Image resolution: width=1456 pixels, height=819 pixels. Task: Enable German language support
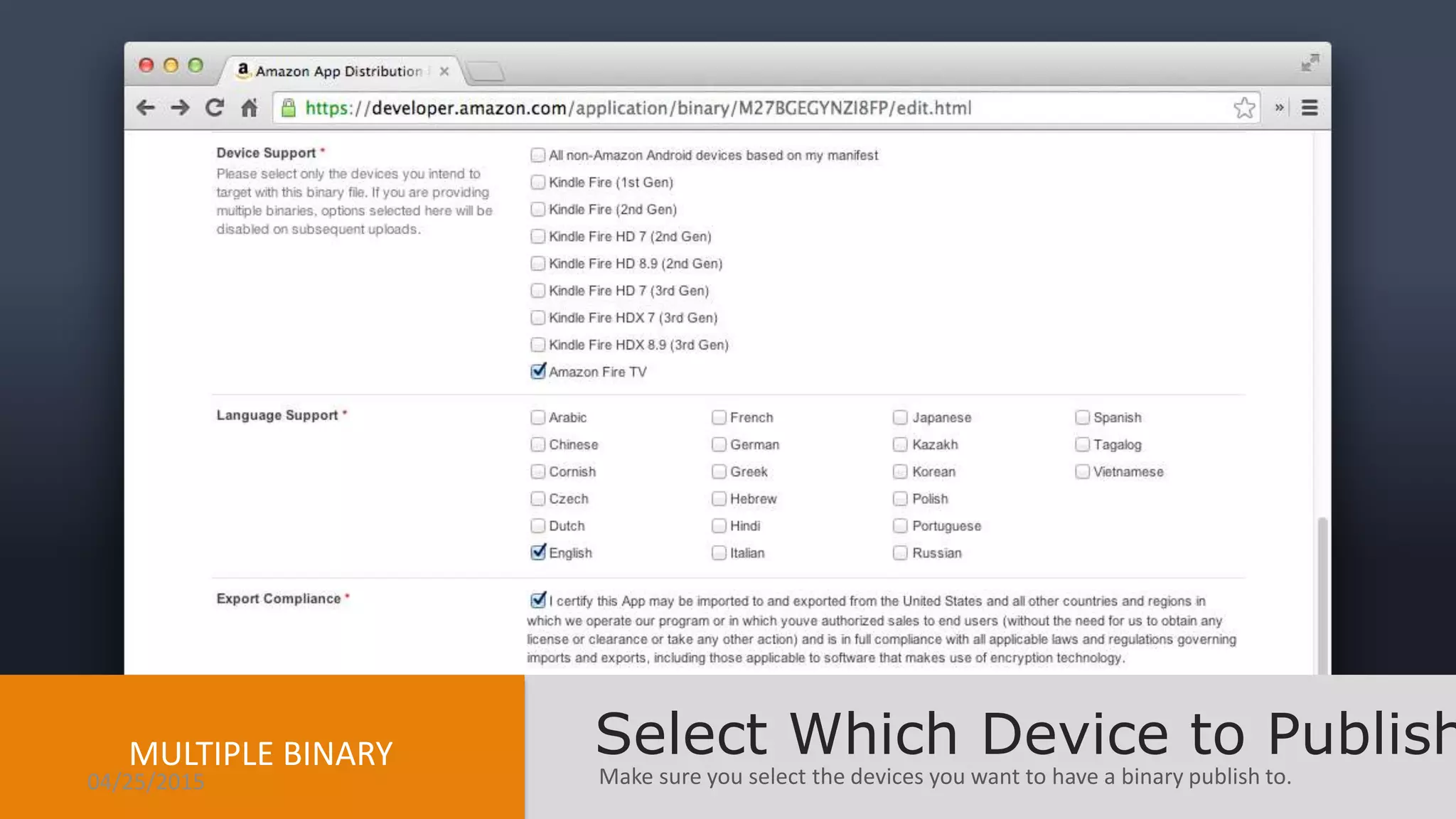[719, 444]
